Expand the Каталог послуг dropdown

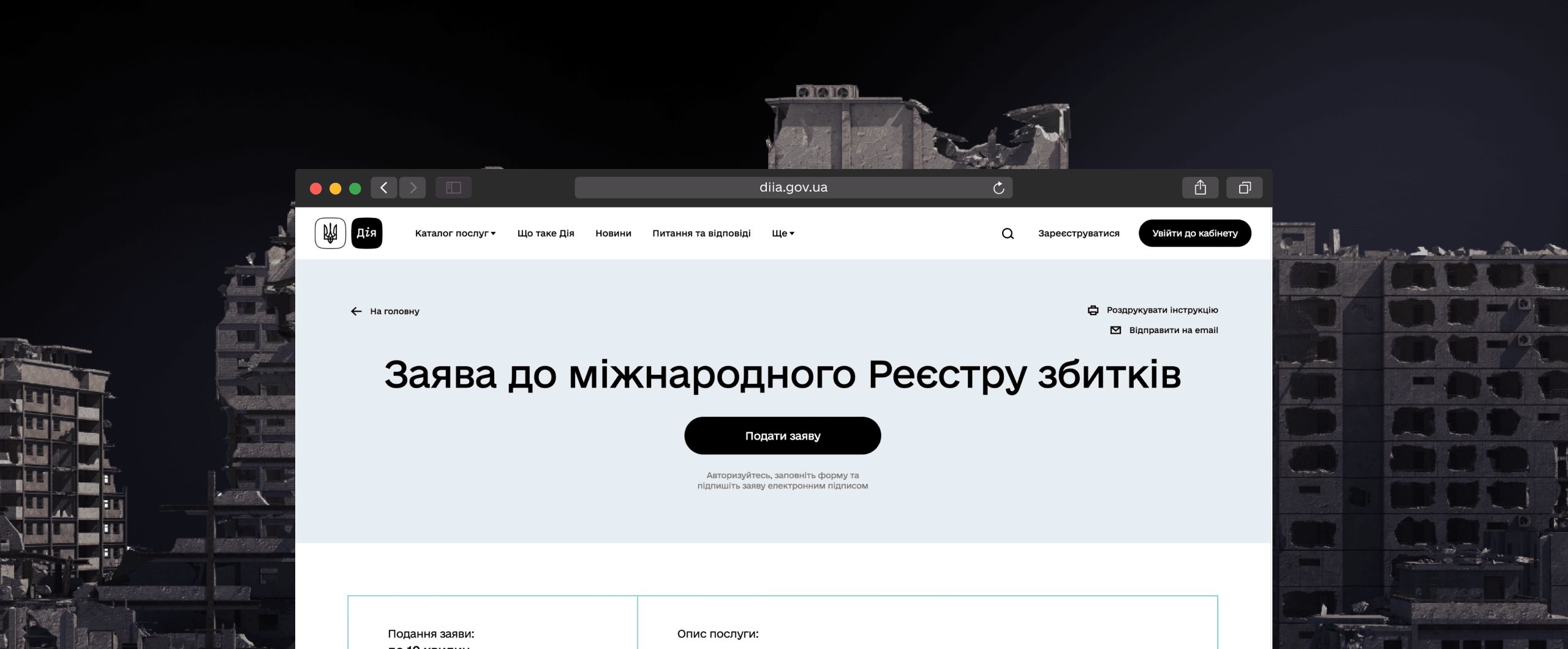click(x=455, y=233)
